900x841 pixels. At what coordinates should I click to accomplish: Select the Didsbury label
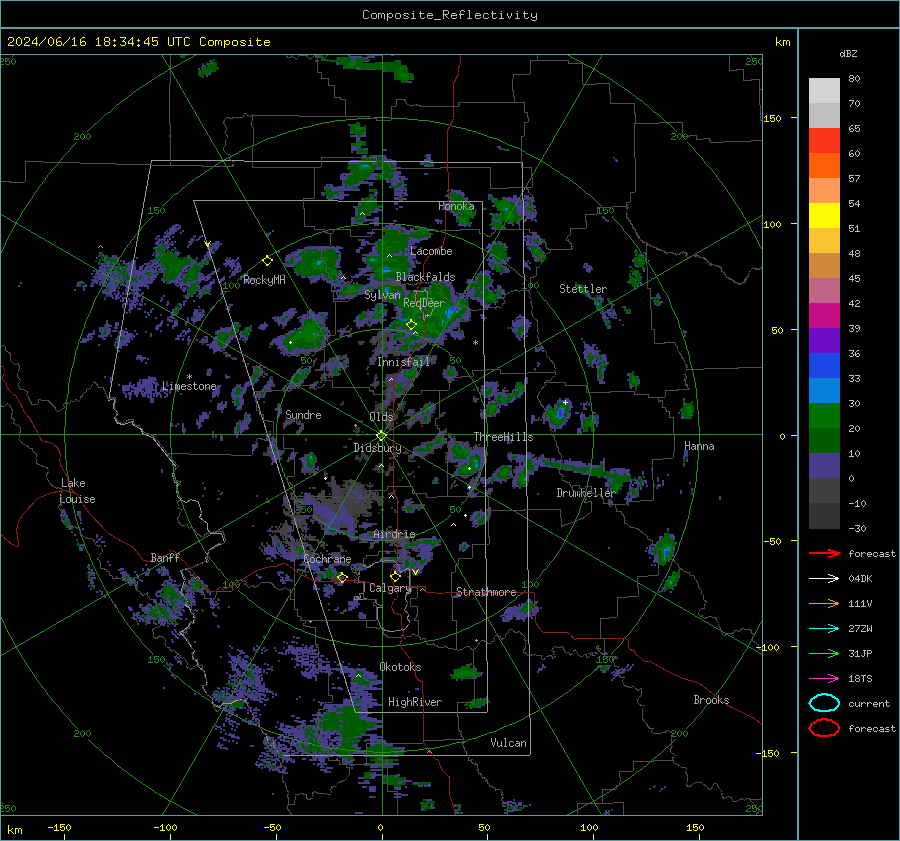(x=377, y=448)
